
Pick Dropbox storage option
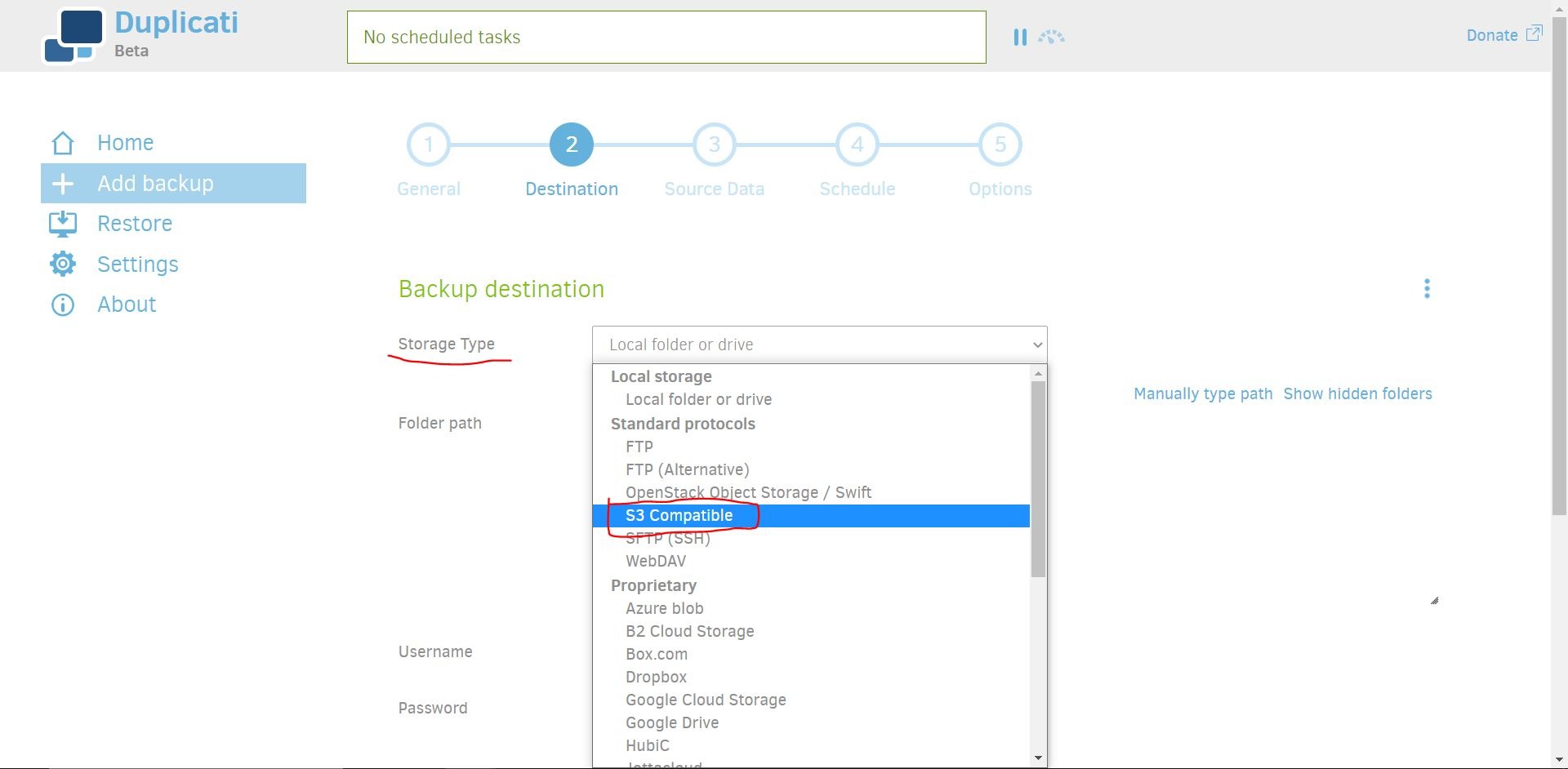click(x=811, y=677)
